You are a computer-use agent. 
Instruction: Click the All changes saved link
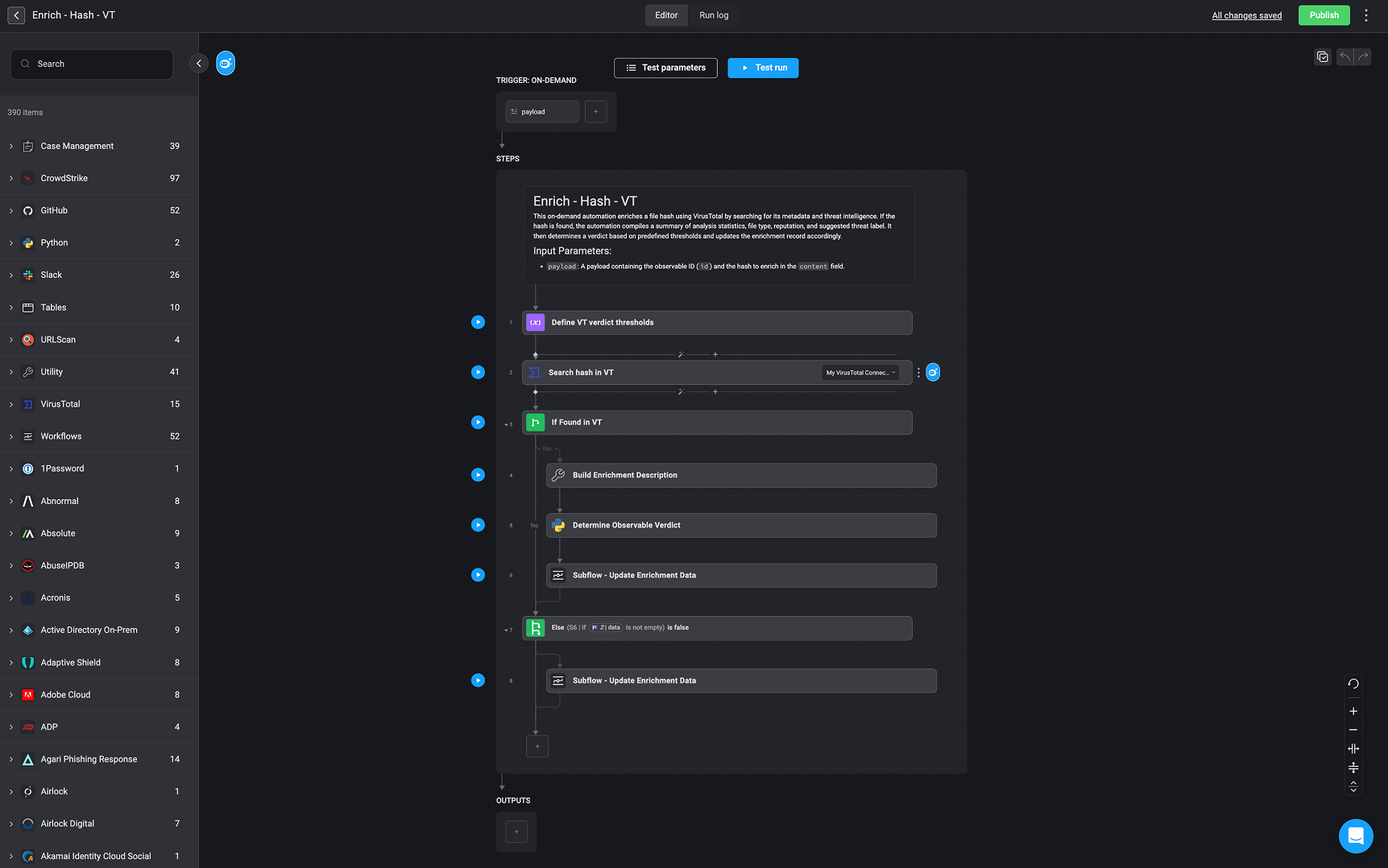click(1247, 15)
